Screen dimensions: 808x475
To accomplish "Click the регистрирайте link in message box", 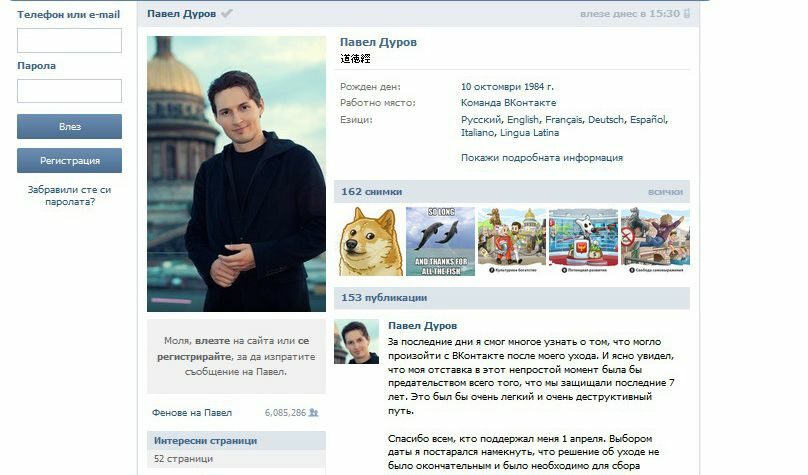I will pos(194,357).
